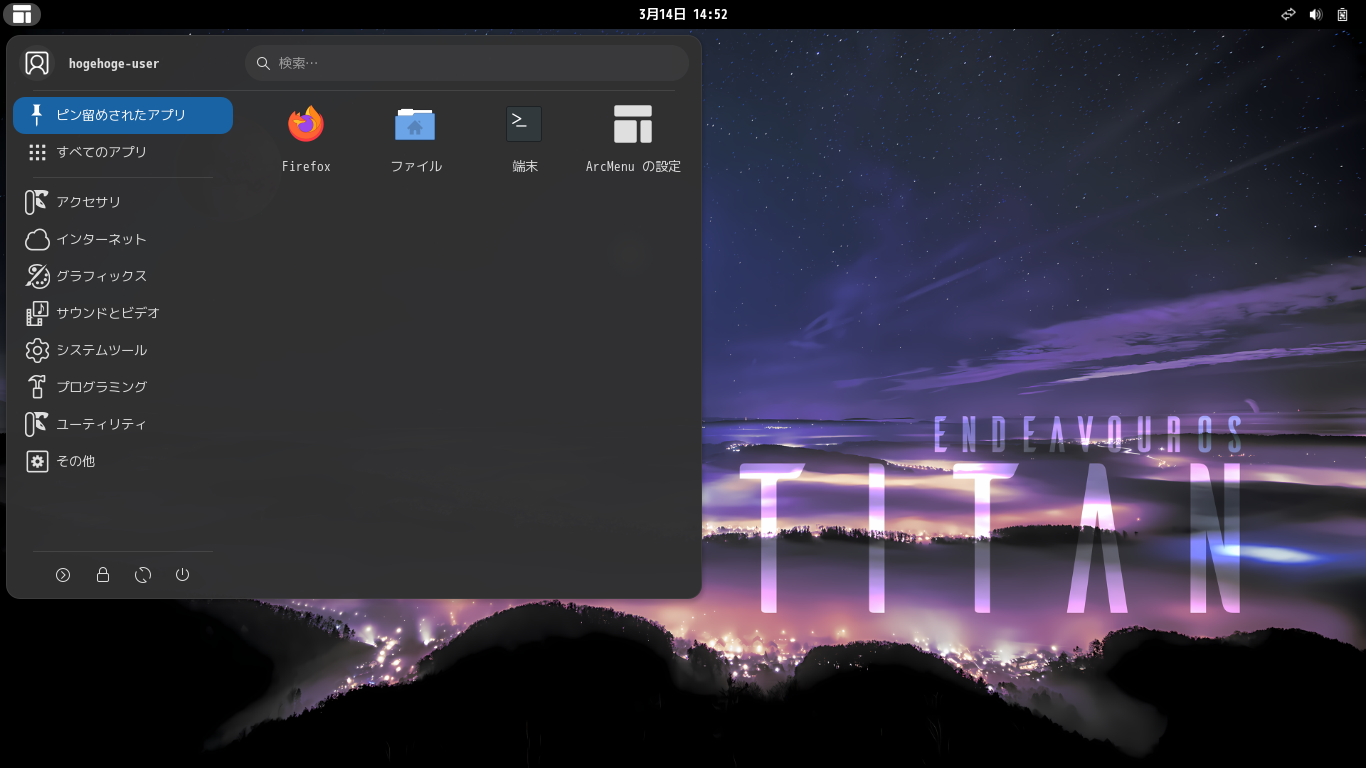Click the lock screen padlock icon

pos(103,575)
